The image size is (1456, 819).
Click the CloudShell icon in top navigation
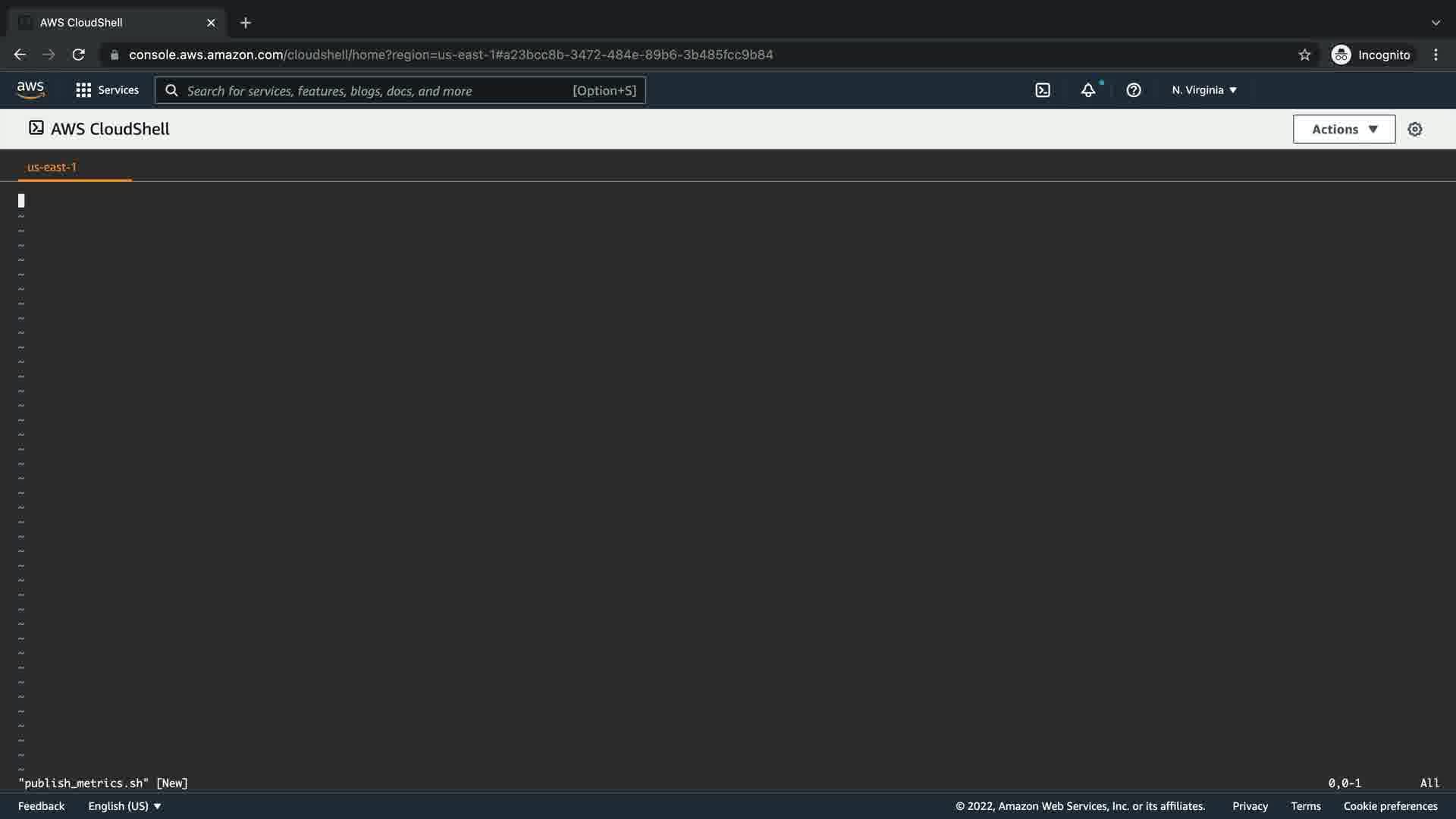(1043, 90)
